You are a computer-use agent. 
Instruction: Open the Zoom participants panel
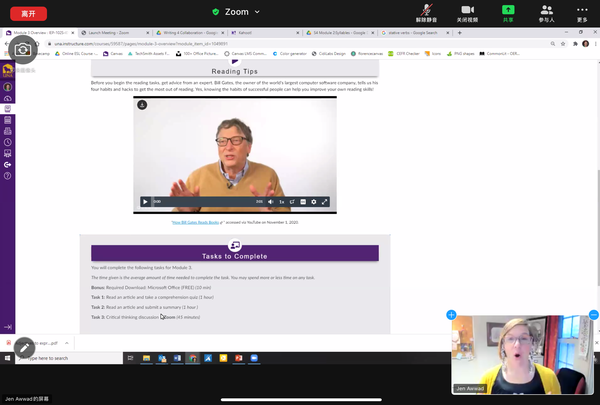pyautogui.click(x=546, y=12)
